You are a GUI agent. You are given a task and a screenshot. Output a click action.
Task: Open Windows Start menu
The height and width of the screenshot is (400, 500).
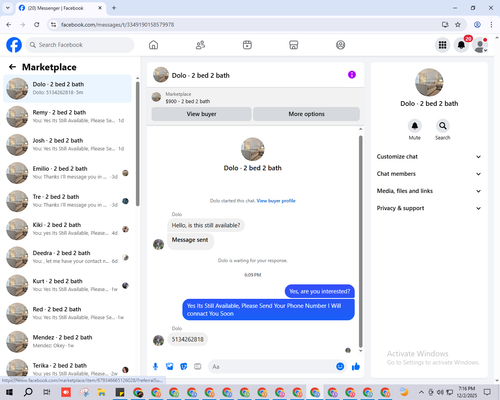coord(9,392)
